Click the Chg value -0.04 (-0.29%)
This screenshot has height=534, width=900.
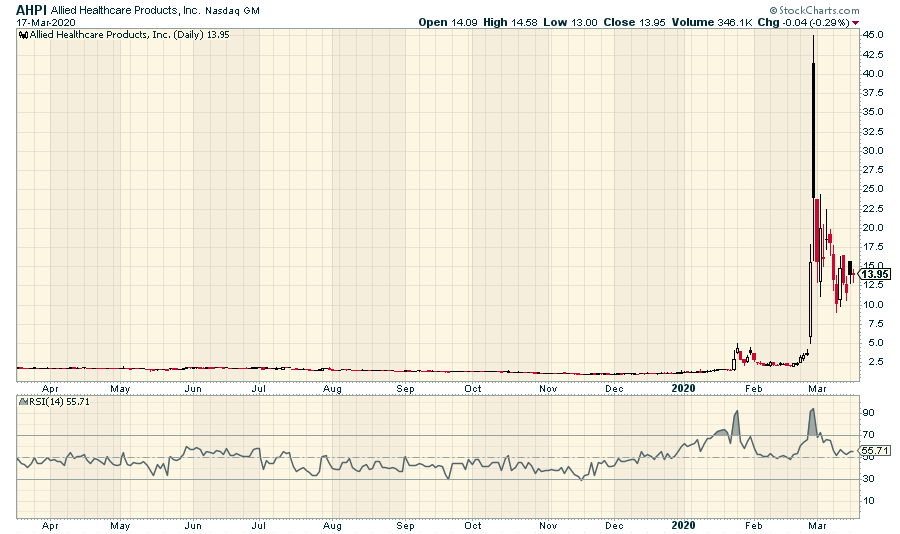click(x=816, y=22)
